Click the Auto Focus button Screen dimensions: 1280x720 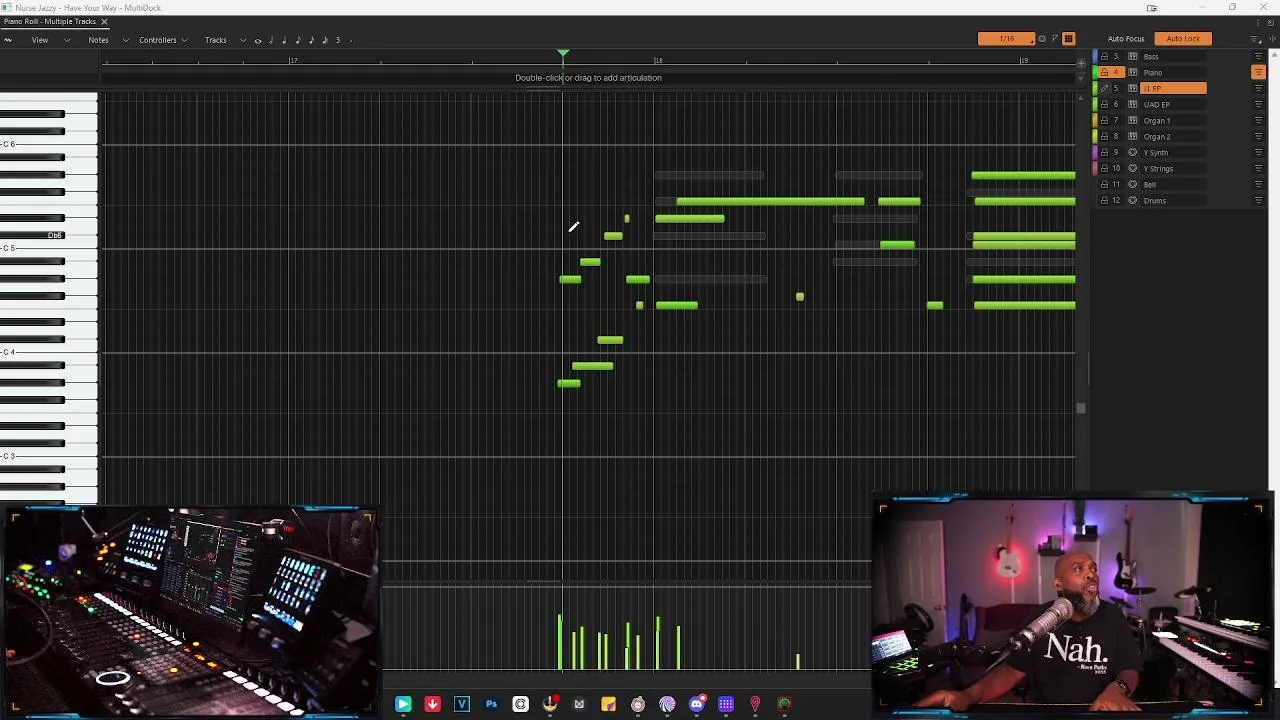coord(1126,39)
